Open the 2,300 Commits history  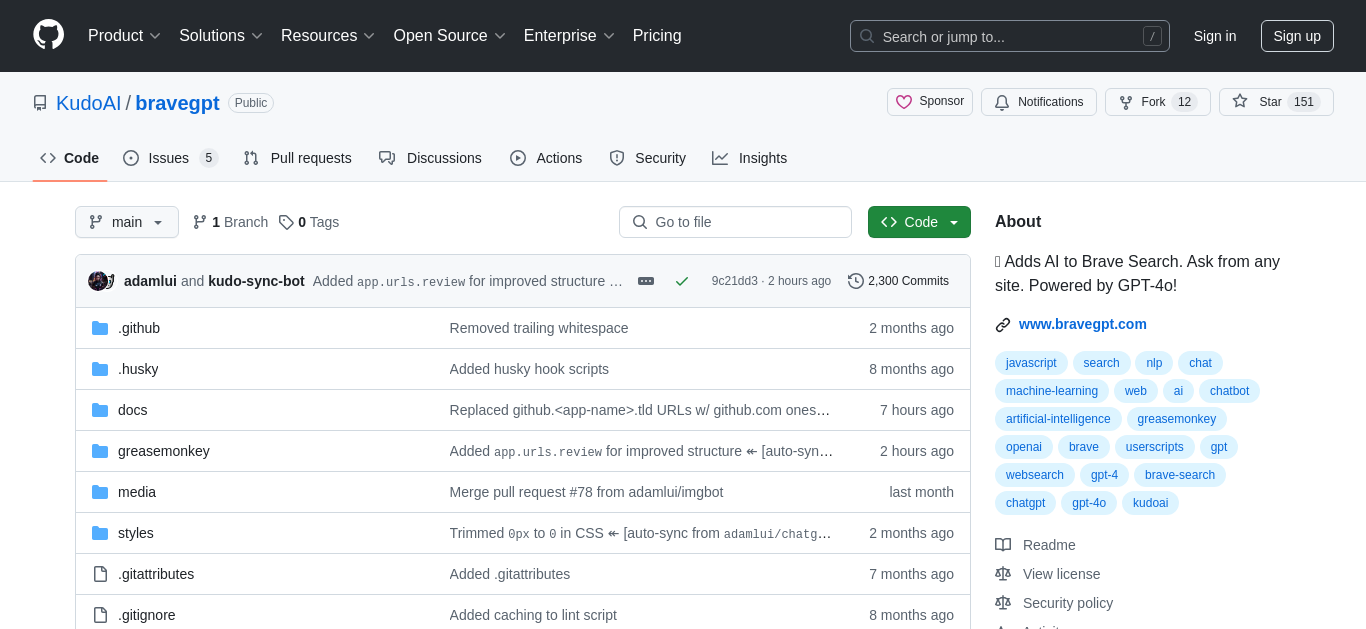898,281
